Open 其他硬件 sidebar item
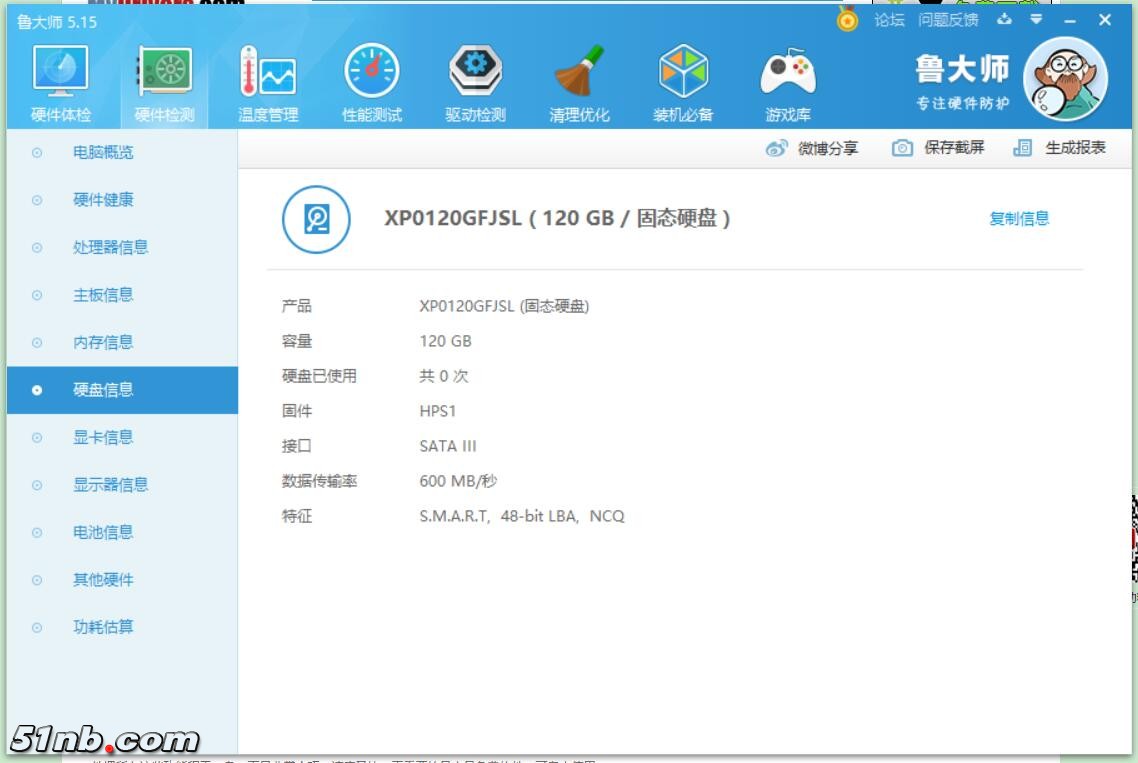Screen dimensions: 1138x763 point(122,580)
